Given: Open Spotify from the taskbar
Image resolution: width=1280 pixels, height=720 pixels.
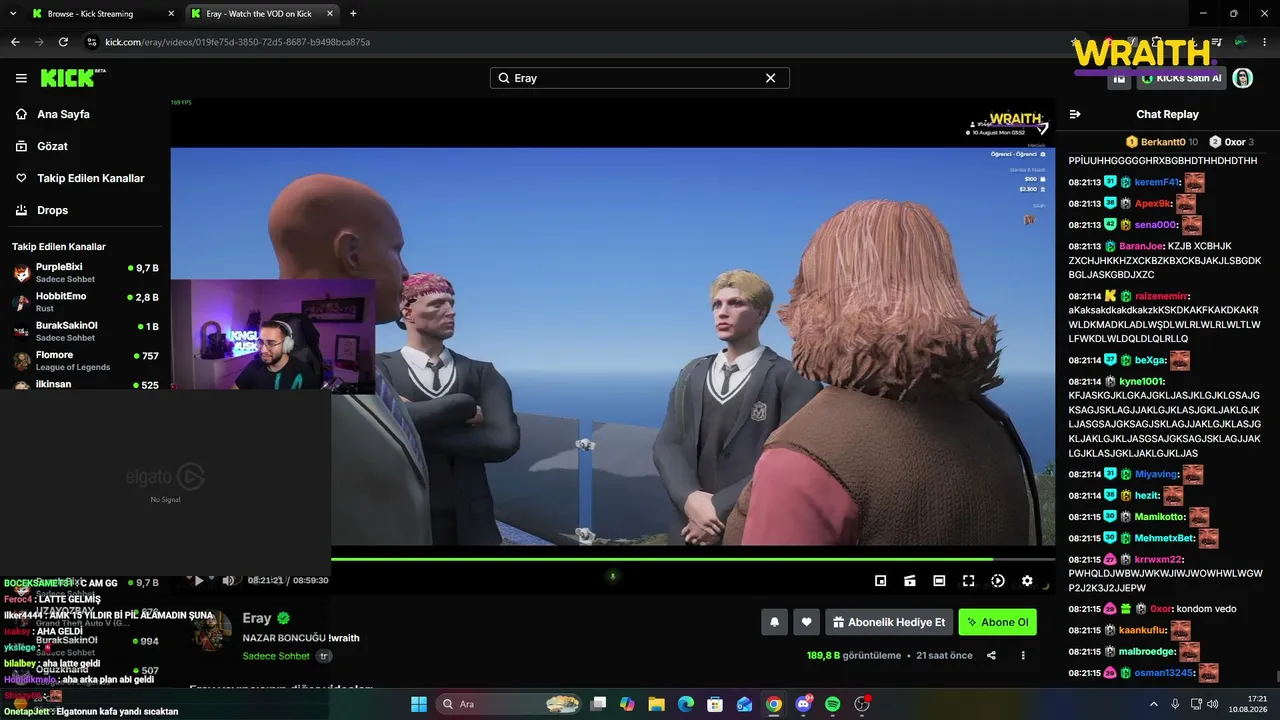Looking at the screenshot, I should click(832, 704).
